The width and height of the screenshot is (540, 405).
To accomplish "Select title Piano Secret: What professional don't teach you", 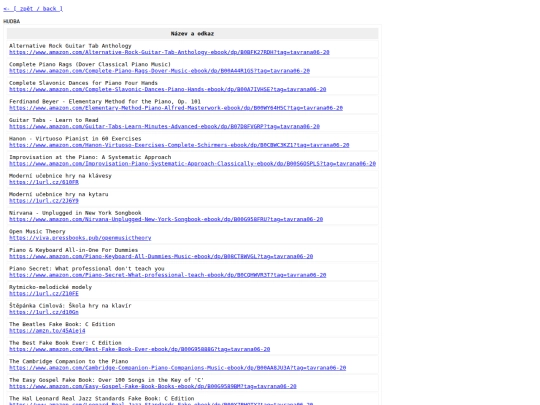I will click(x=87, y=269).
